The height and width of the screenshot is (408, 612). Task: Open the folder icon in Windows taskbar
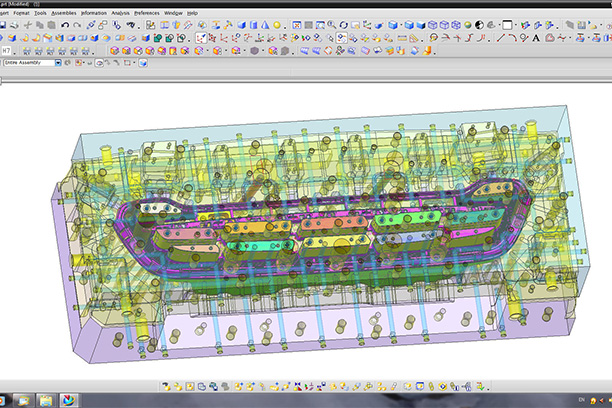pyautogui.click(x=47, y=400)
